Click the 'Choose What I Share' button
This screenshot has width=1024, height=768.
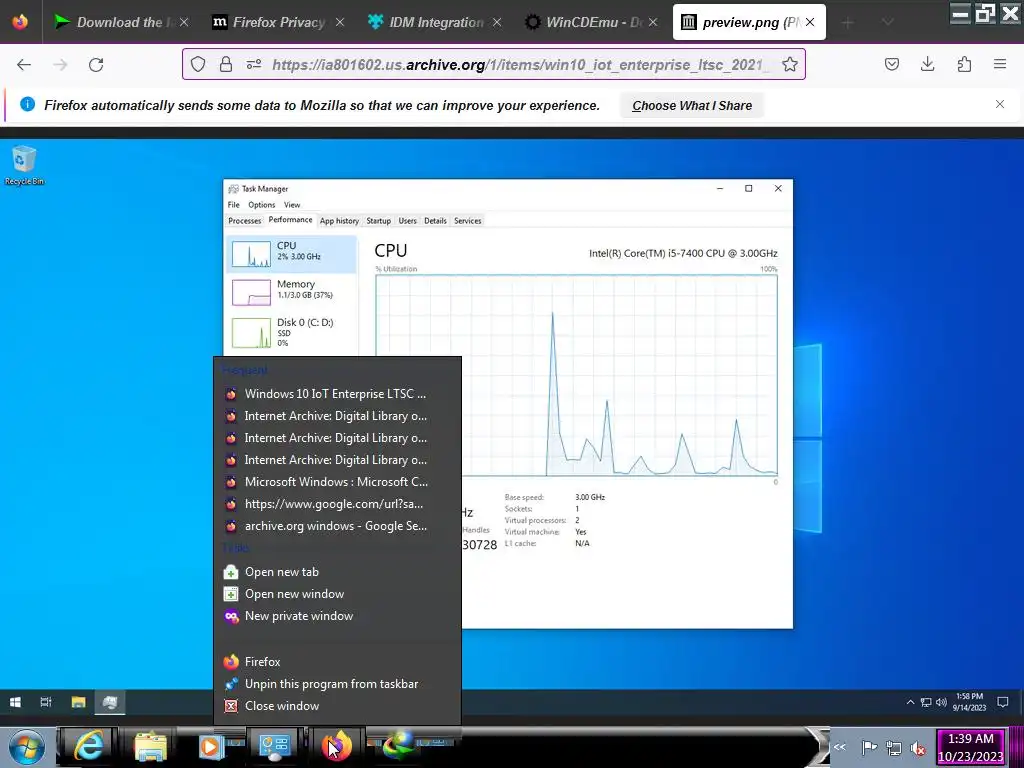coord(692,105)
